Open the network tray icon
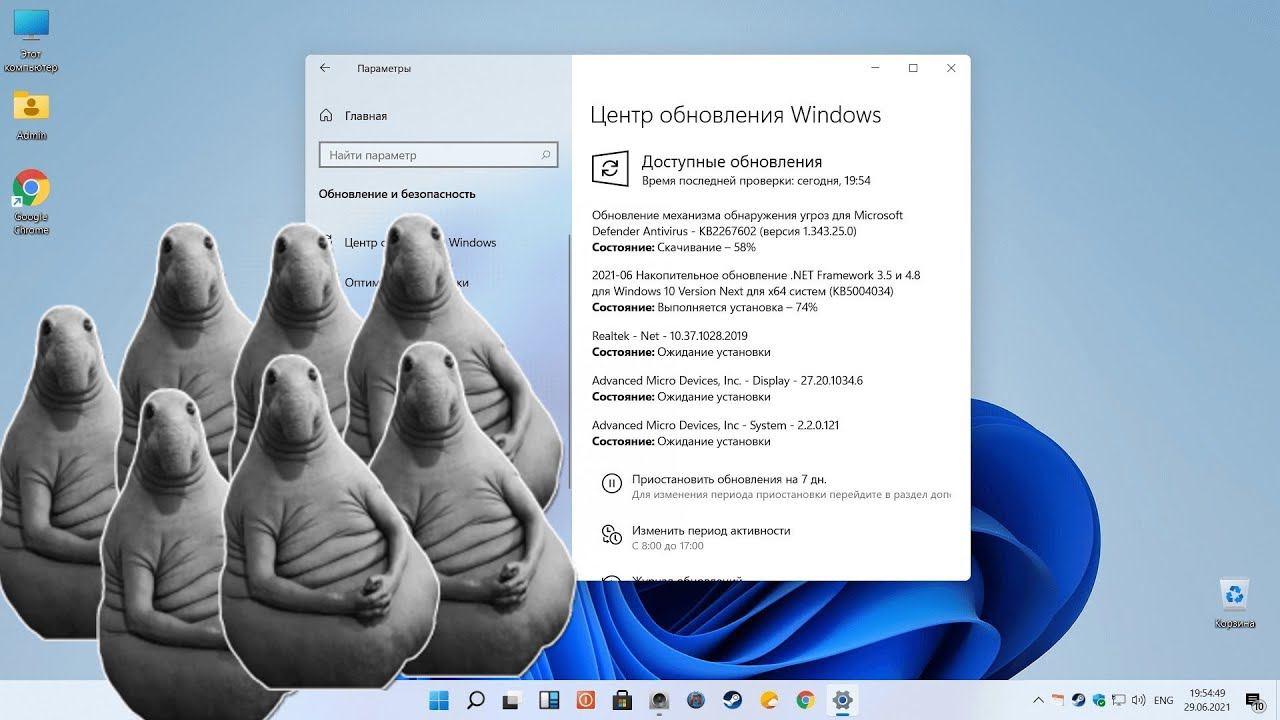This screenshot has height=720, width=1280. click(x=1119, y=700)
